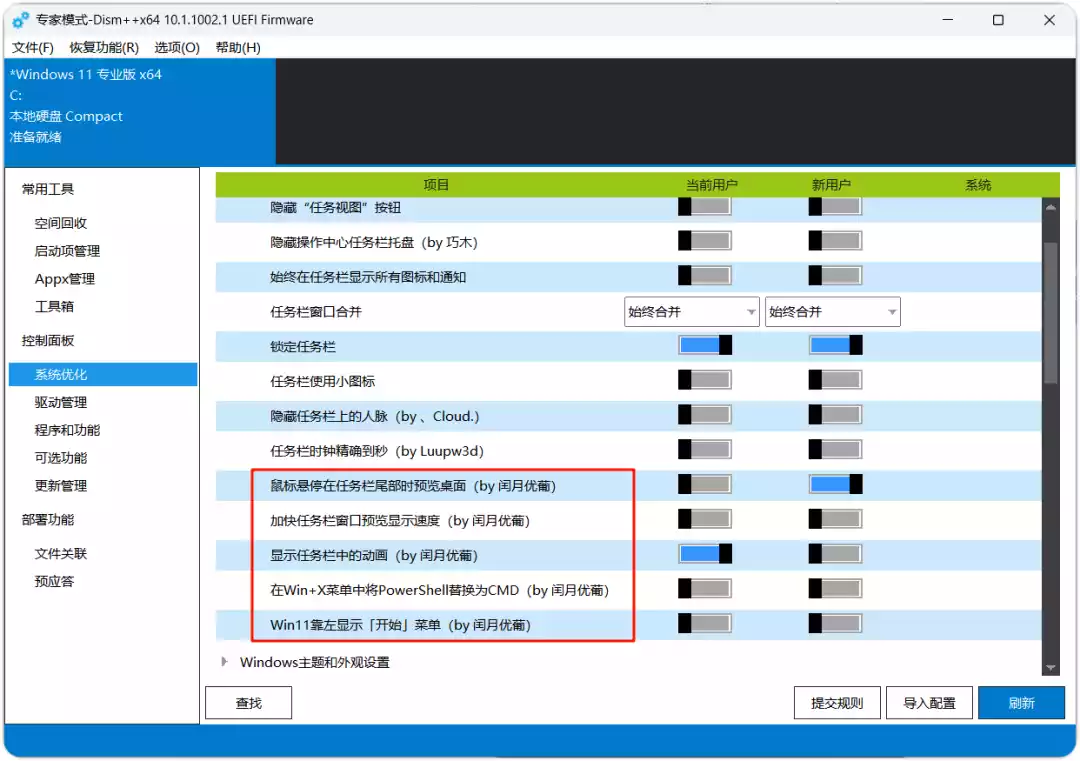Open 任务栏窗口合并 dropdown for new user
1080x761 pixels.
832,312
